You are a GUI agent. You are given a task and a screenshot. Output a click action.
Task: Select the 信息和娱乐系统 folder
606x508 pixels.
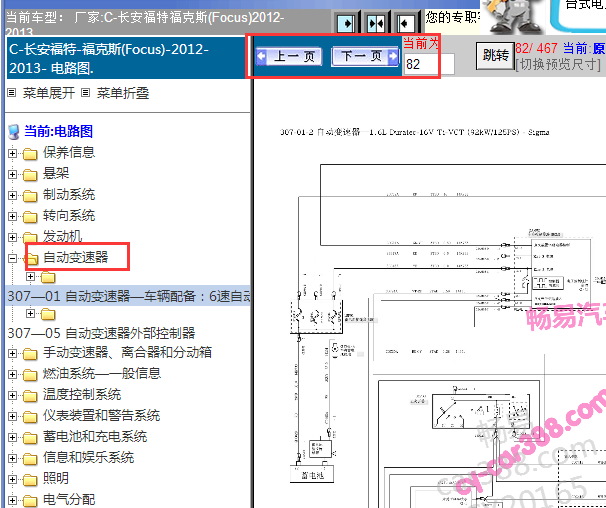tap(88, 457)
